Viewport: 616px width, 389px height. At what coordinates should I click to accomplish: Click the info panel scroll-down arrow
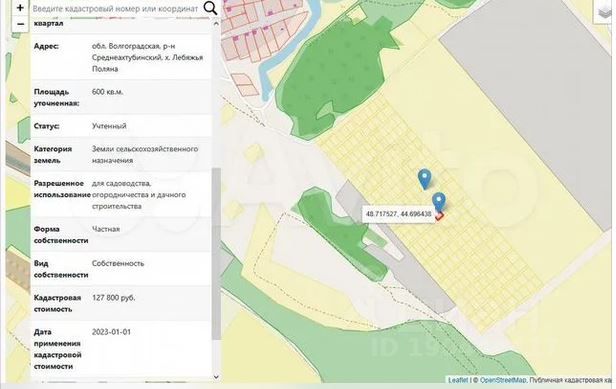pos(216,376)
